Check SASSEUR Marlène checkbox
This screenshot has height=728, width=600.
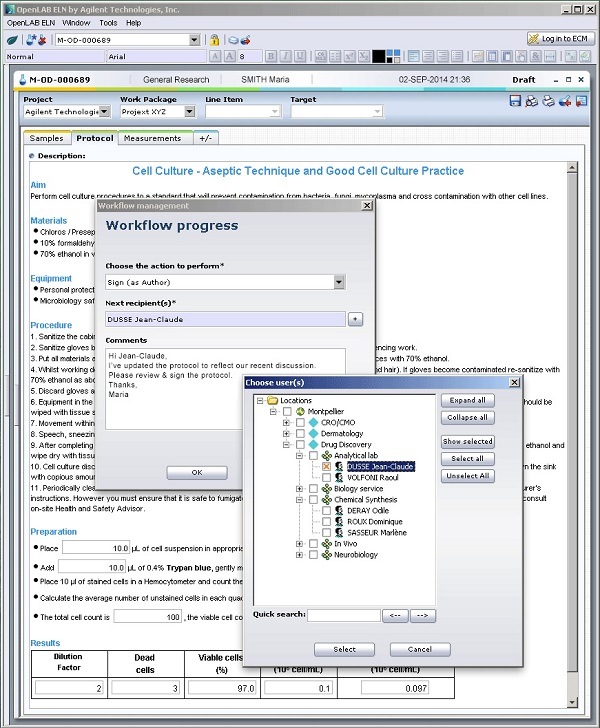[x=326, y=533]
